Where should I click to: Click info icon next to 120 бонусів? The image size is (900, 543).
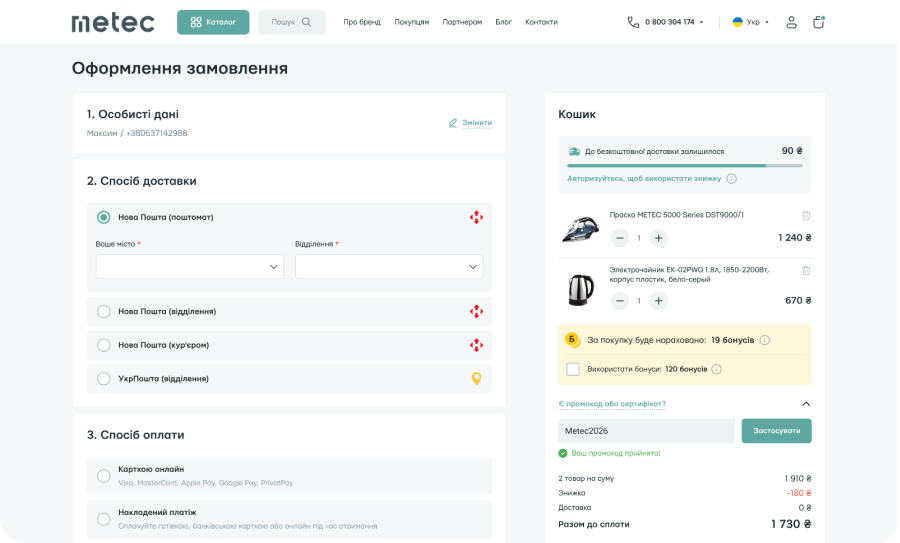click(x=716, y=369)
